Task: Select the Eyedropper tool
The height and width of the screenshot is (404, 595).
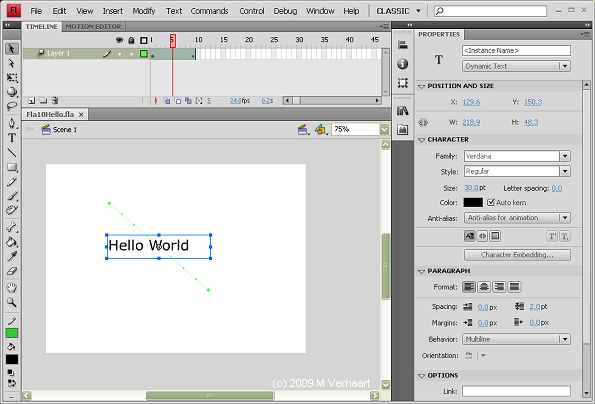Action: point(12,256)
